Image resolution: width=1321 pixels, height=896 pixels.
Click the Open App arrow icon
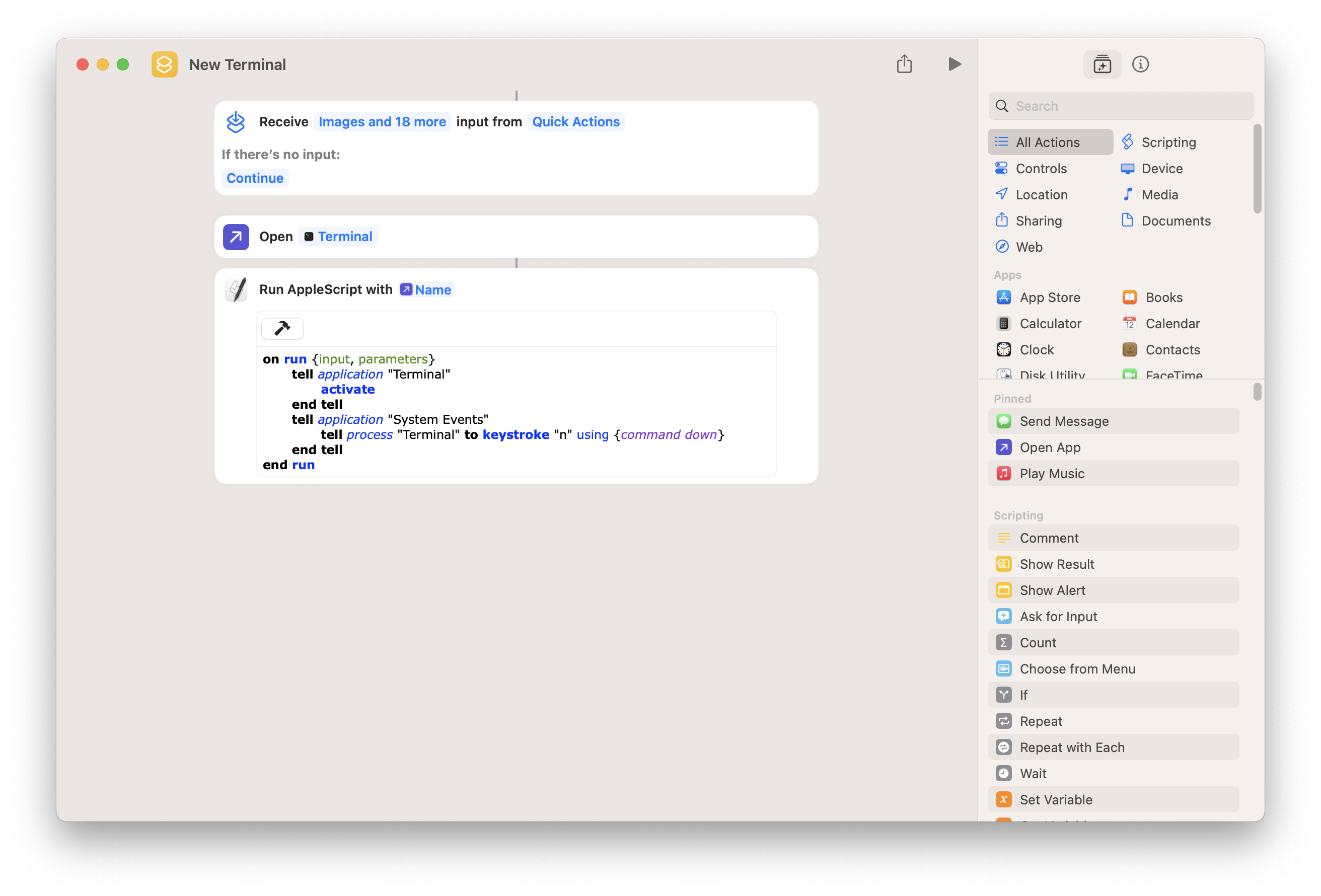click(x=235, y=237)
